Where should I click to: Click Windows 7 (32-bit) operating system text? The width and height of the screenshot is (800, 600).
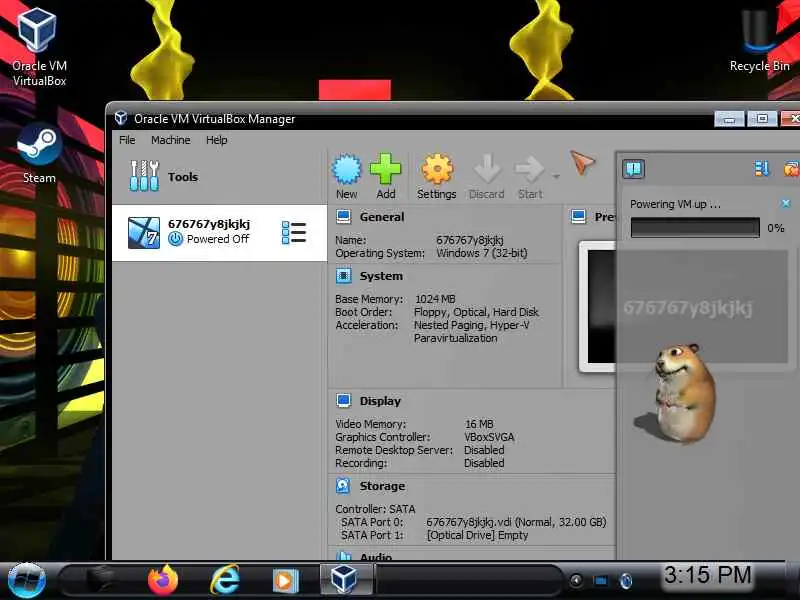482,253
